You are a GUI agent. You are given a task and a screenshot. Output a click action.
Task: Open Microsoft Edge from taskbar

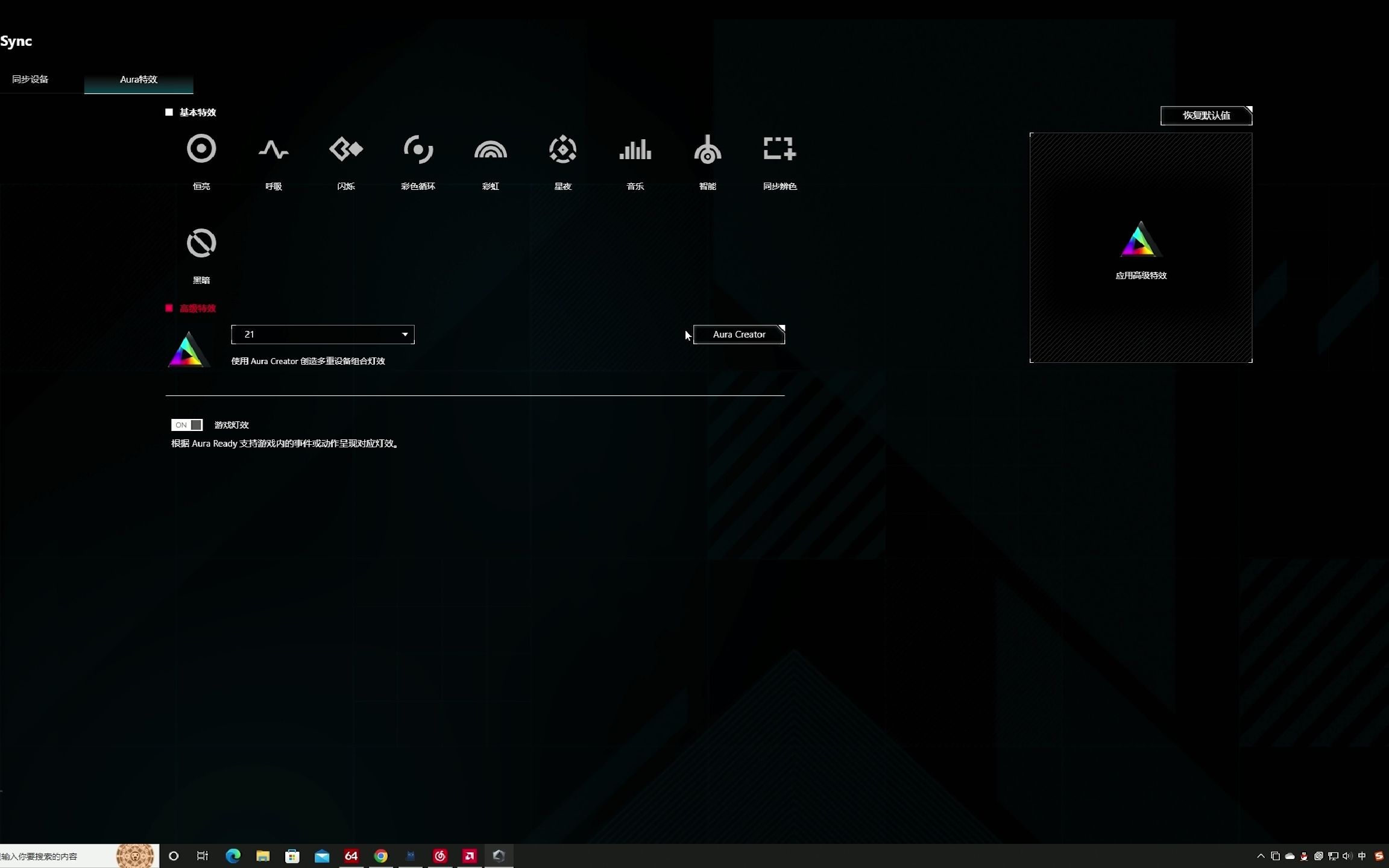click(233, 856)
